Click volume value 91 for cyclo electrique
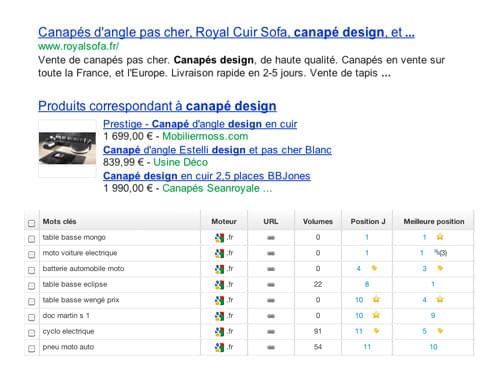This screenshot has width=500, height=378. 318,331
